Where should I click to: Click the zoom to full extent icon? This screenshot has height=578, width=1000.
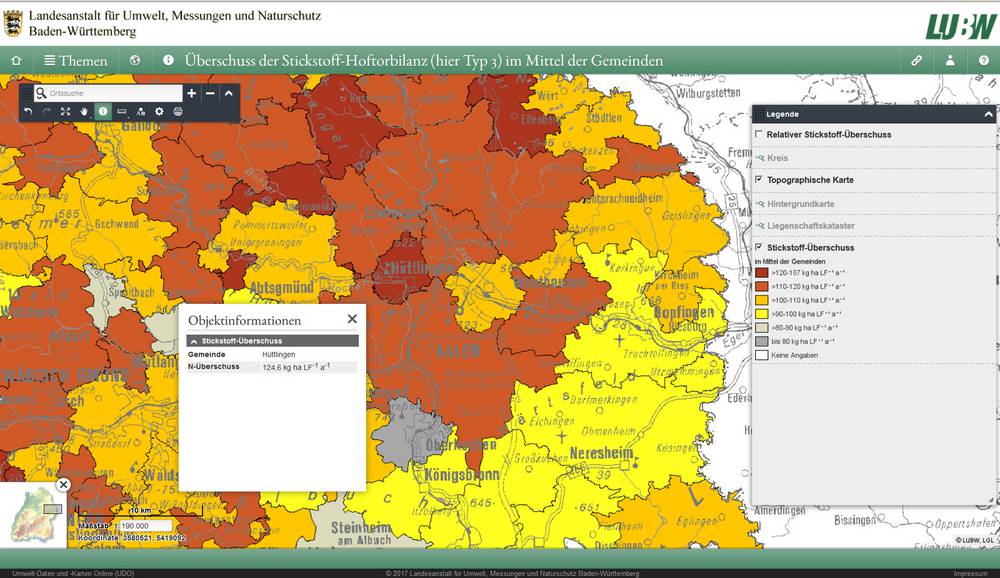pos(65,111)
